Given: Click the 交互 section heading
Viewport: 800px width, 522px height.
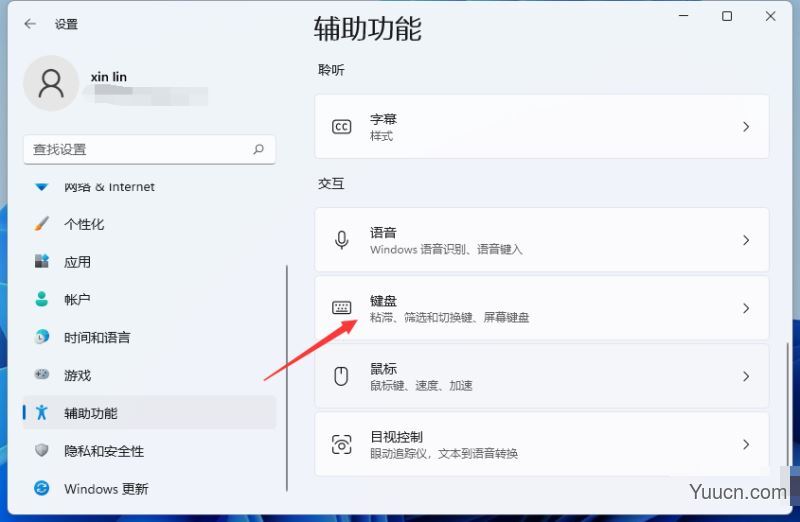Looking at the screenshot, I should [331, 183].
